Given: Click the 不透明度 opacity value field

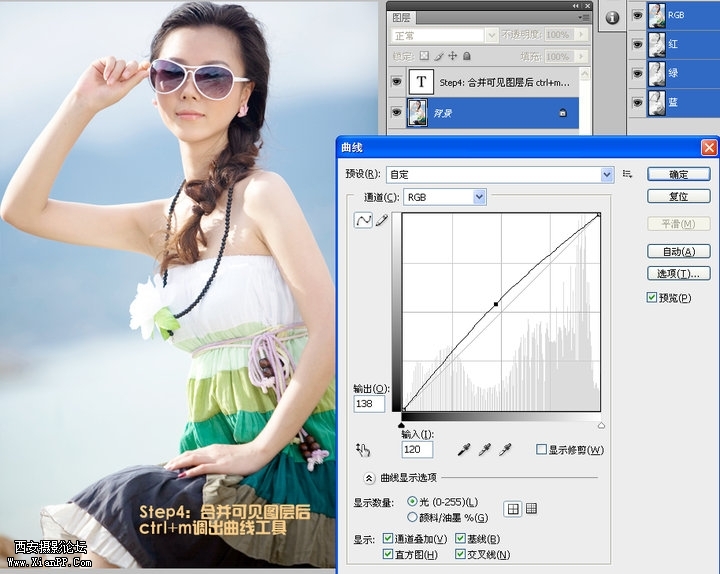Looking at the screenshot, I should pyautogui.click(x=559, y=34).
